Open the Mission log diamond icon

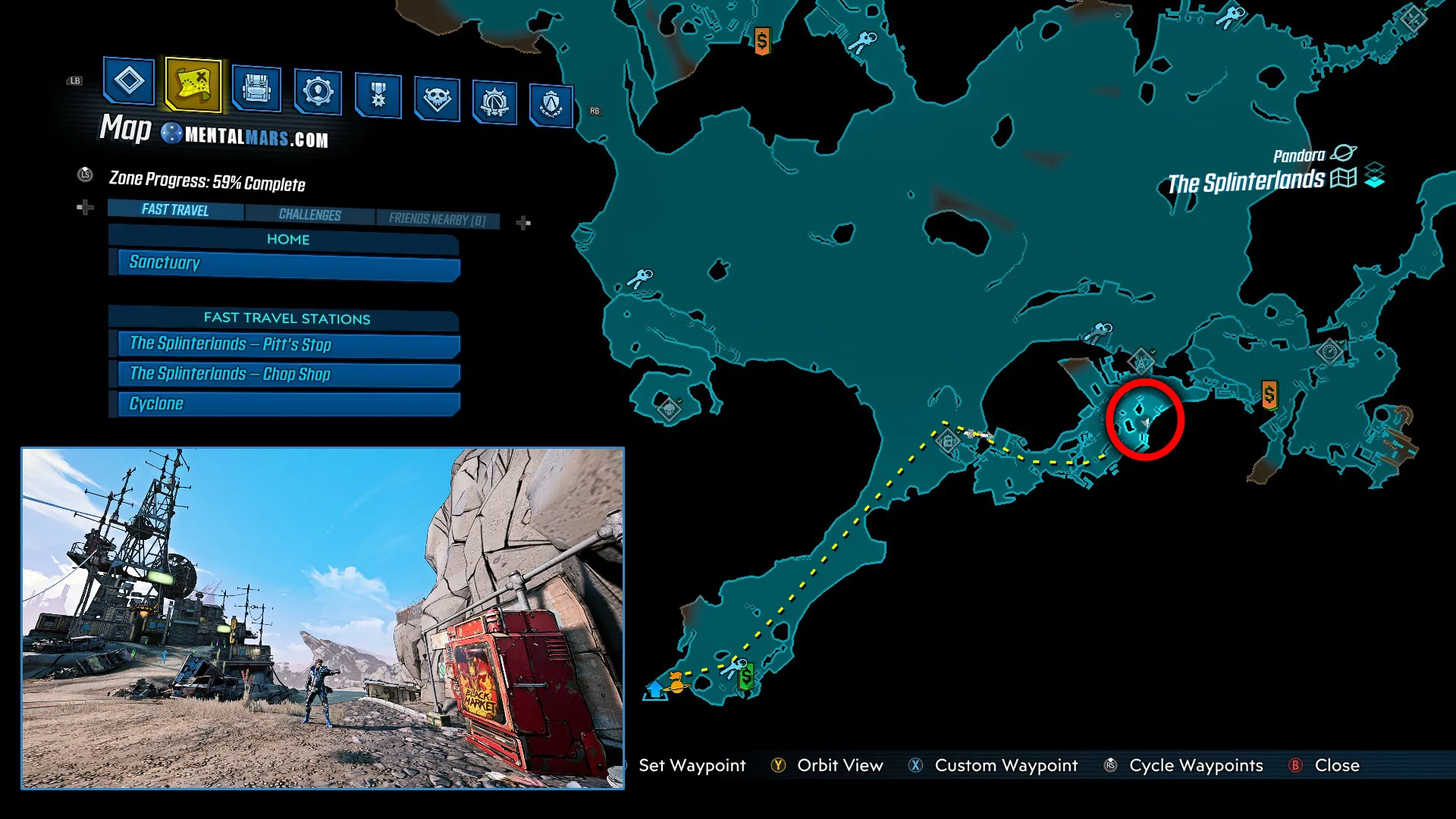129,80
